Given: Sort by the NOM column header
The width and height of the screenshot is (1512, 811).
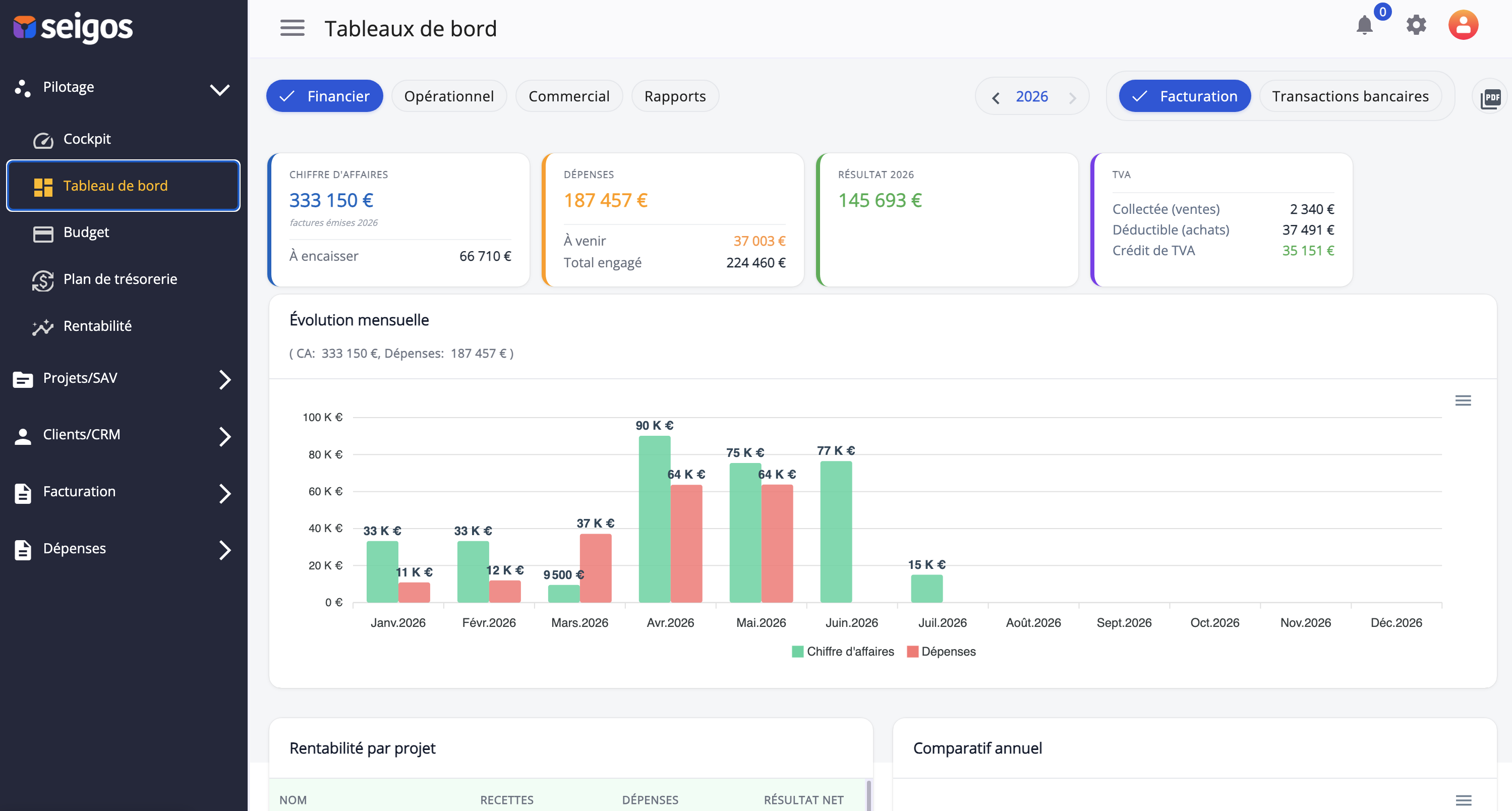Looking at the screenshot, I should point(293,800).
